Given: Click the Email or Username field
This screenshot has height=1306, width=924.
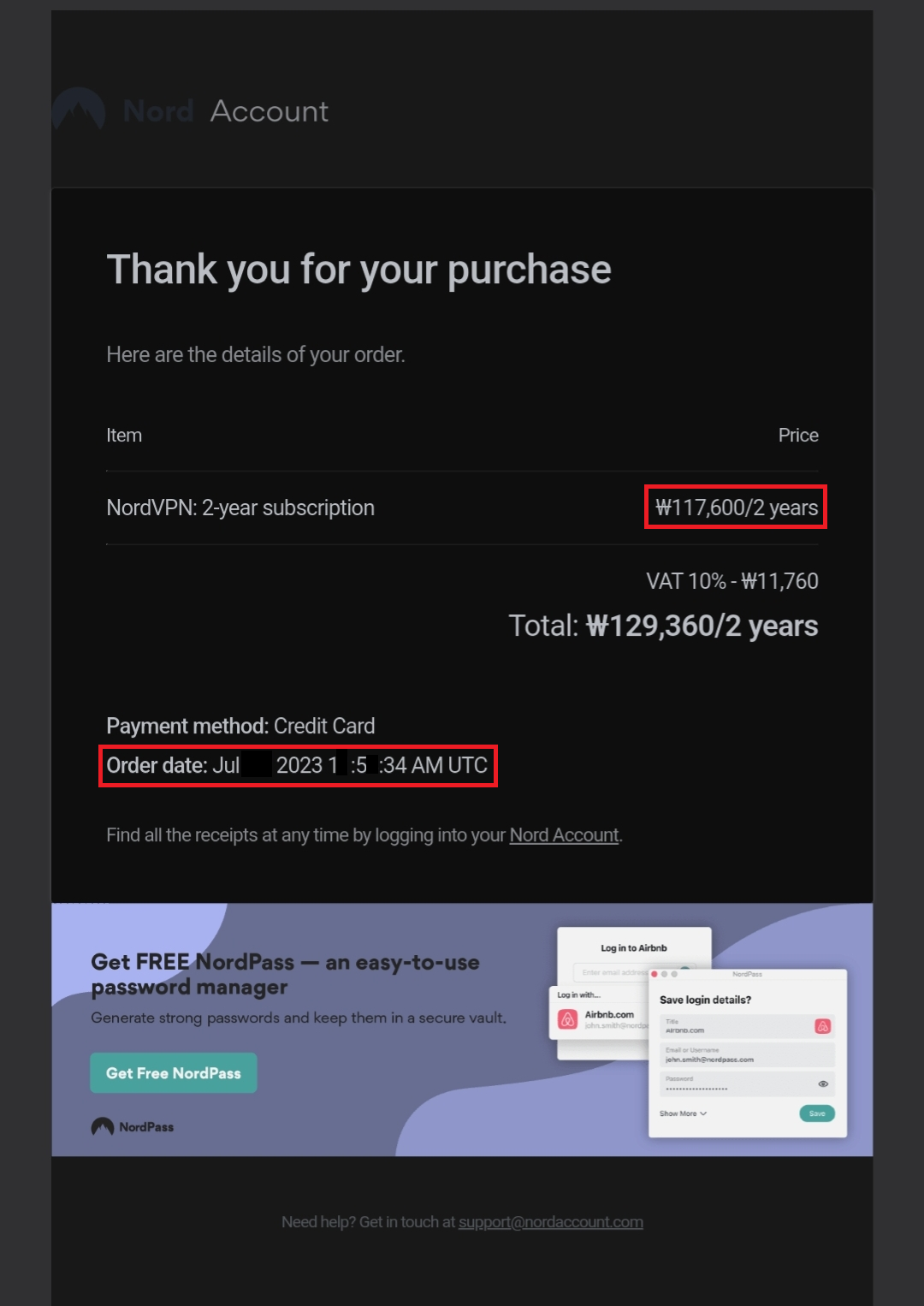Looking at the screenshot, I should 746,1055.
